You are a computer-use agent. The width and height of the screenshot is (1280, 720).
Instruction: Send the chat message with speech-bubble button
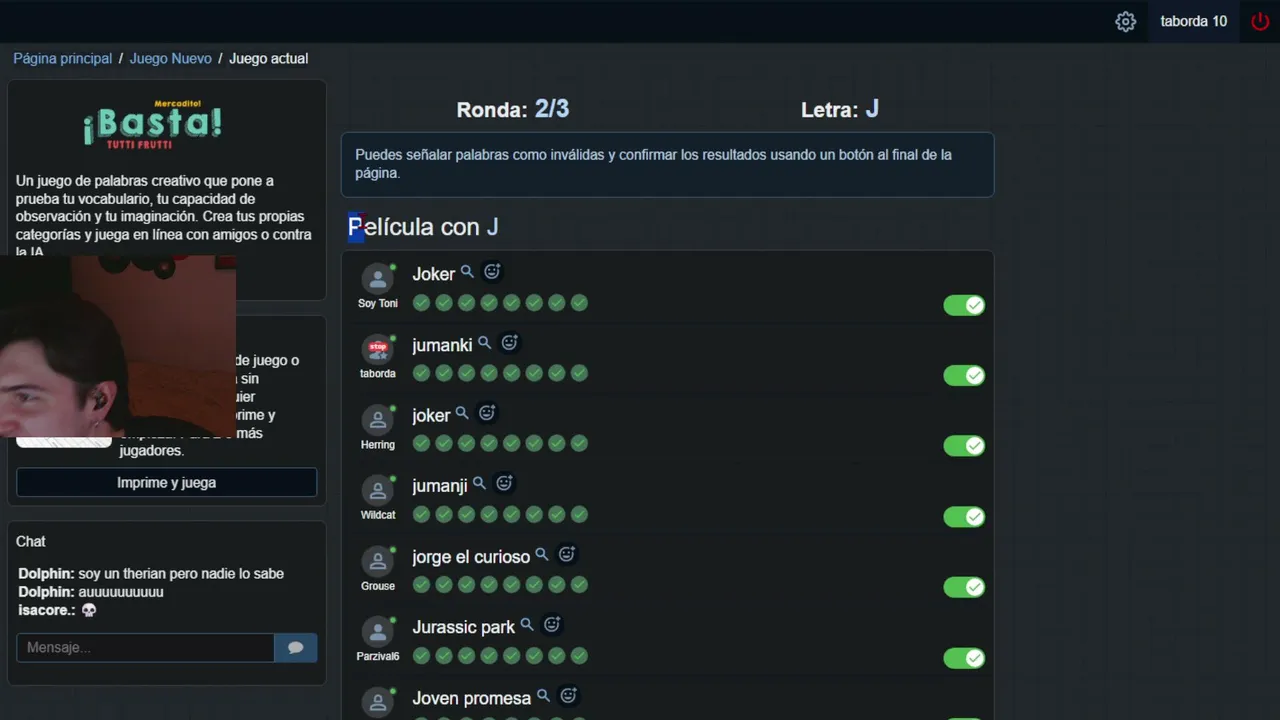coord(296,647)
